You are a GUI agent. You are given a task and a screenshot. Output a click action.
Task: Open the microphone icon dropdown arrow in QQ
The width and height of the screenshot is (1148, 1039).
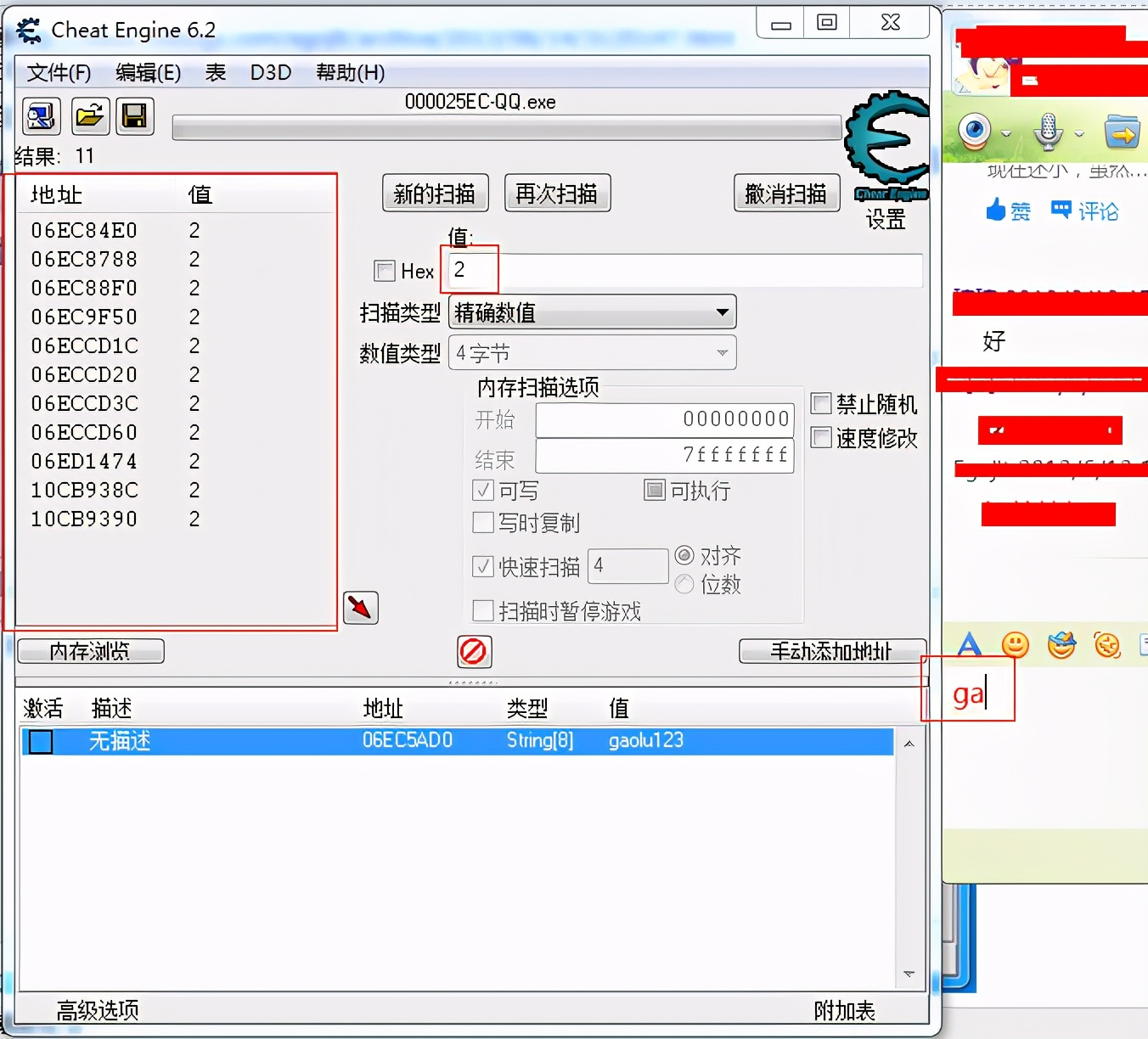click(x=1078, y=133)
